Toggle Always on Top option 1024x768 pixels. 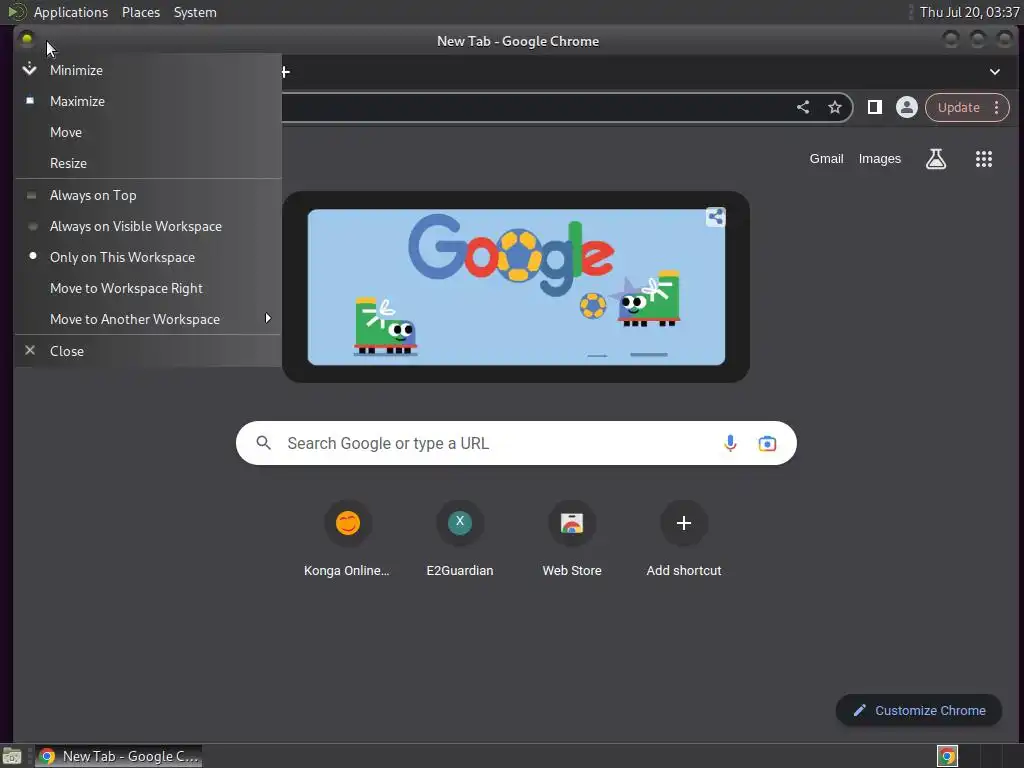pos(148,195)
